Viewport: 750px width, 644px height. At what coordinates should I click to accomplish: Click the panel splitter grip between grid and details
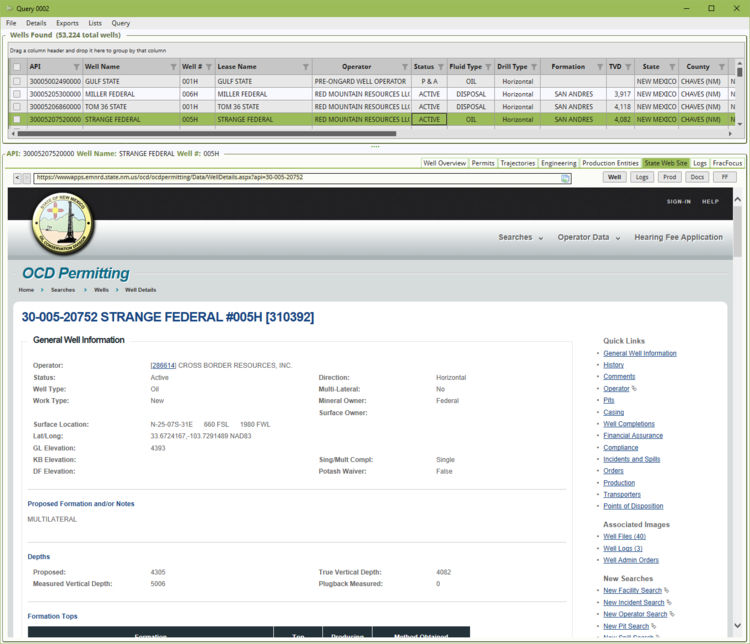[375, 146]
